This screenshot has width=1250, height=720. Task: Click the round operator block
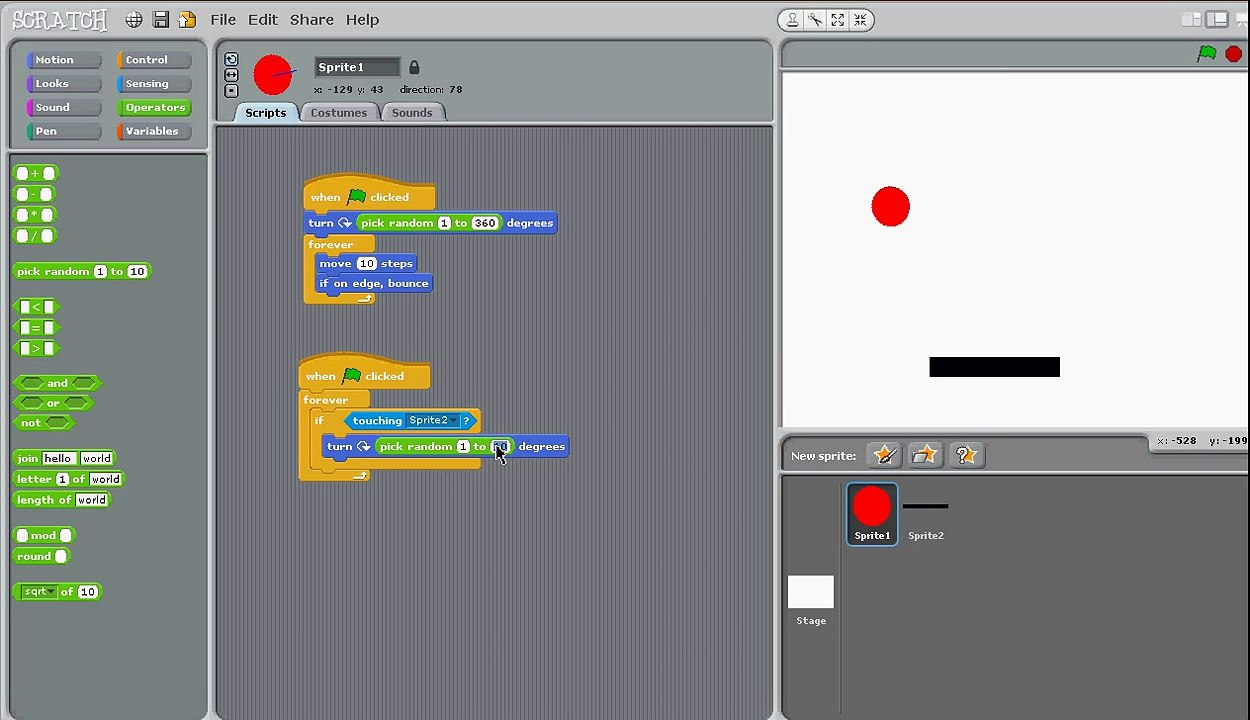click(x=42, y=557)
